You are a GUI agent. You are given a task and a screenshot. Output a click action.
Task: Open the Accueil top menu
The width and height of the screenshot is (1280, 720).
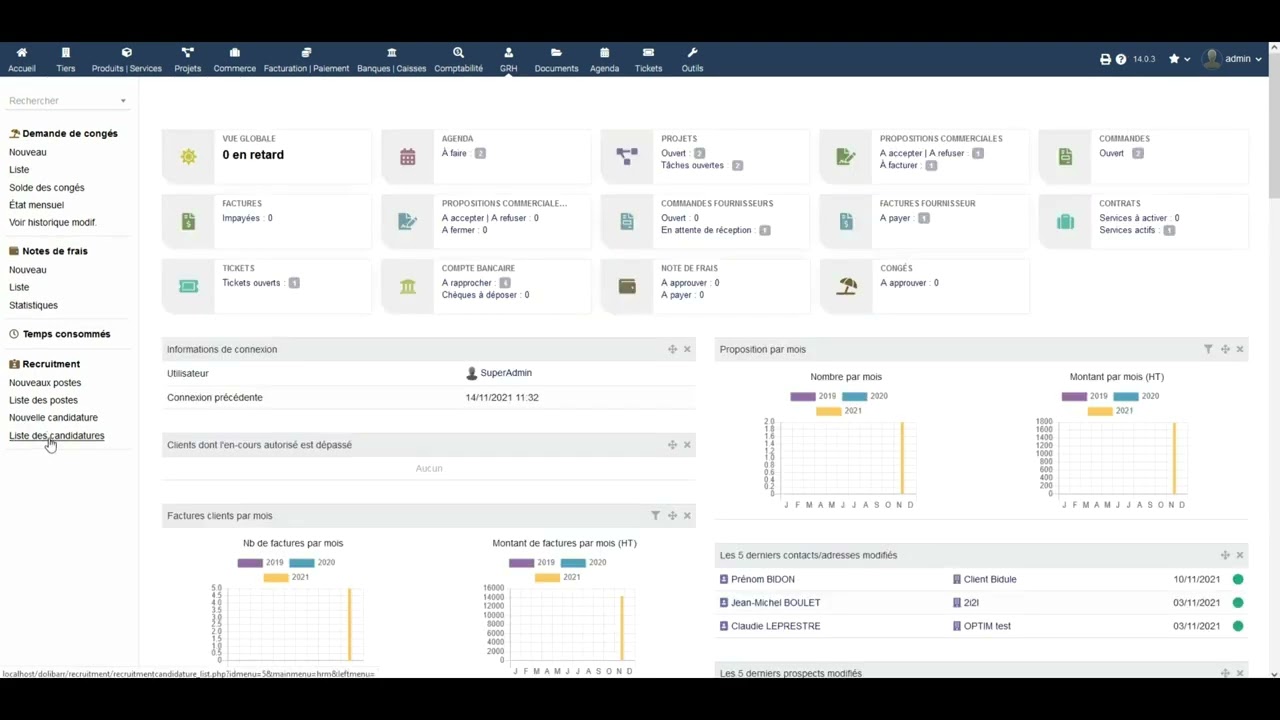[22, 60]
